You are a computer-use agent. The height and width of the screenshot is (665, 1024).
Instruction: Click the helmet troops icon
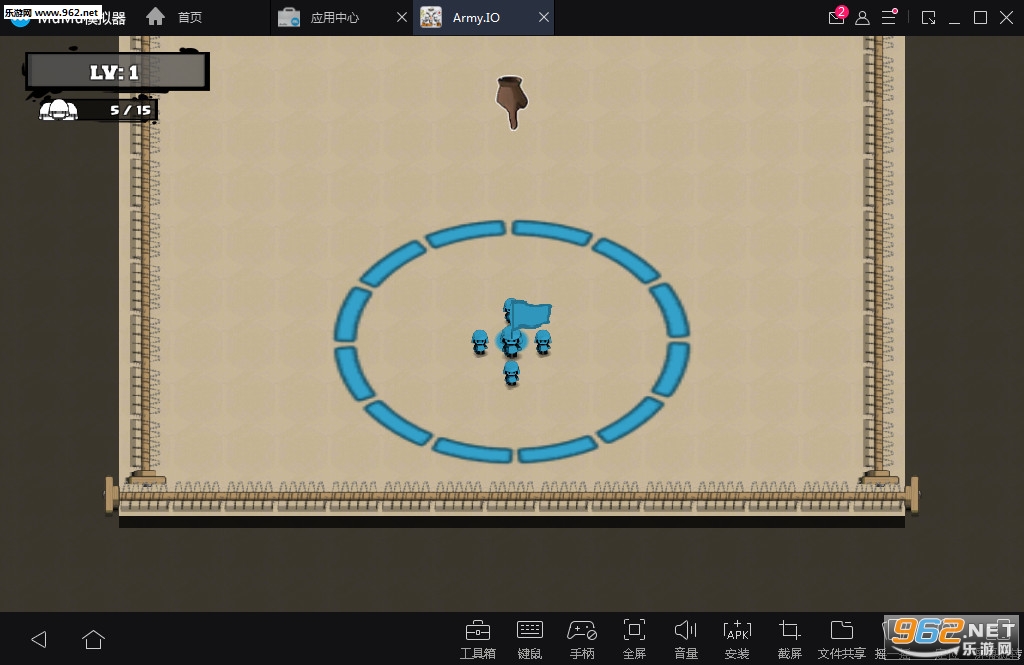coord(58,110)
